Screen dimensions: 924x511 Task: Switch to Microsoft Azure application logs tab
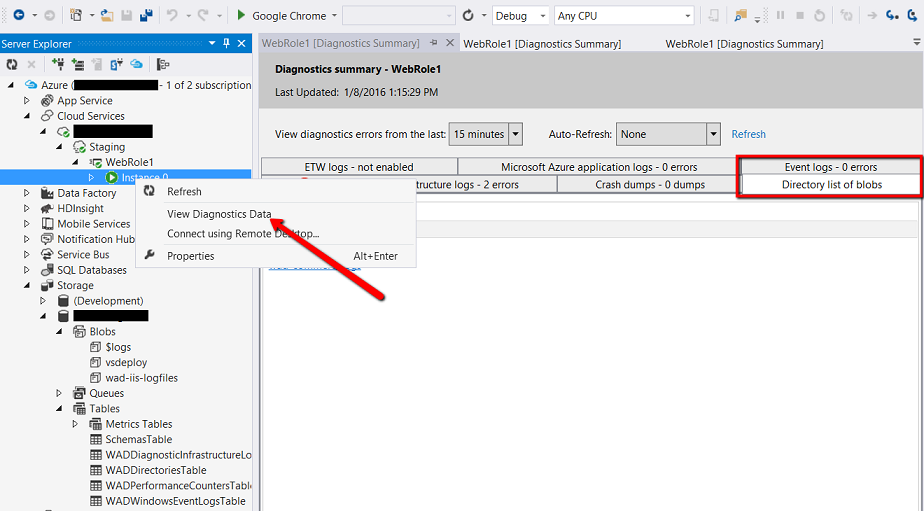tap(599, 167)
